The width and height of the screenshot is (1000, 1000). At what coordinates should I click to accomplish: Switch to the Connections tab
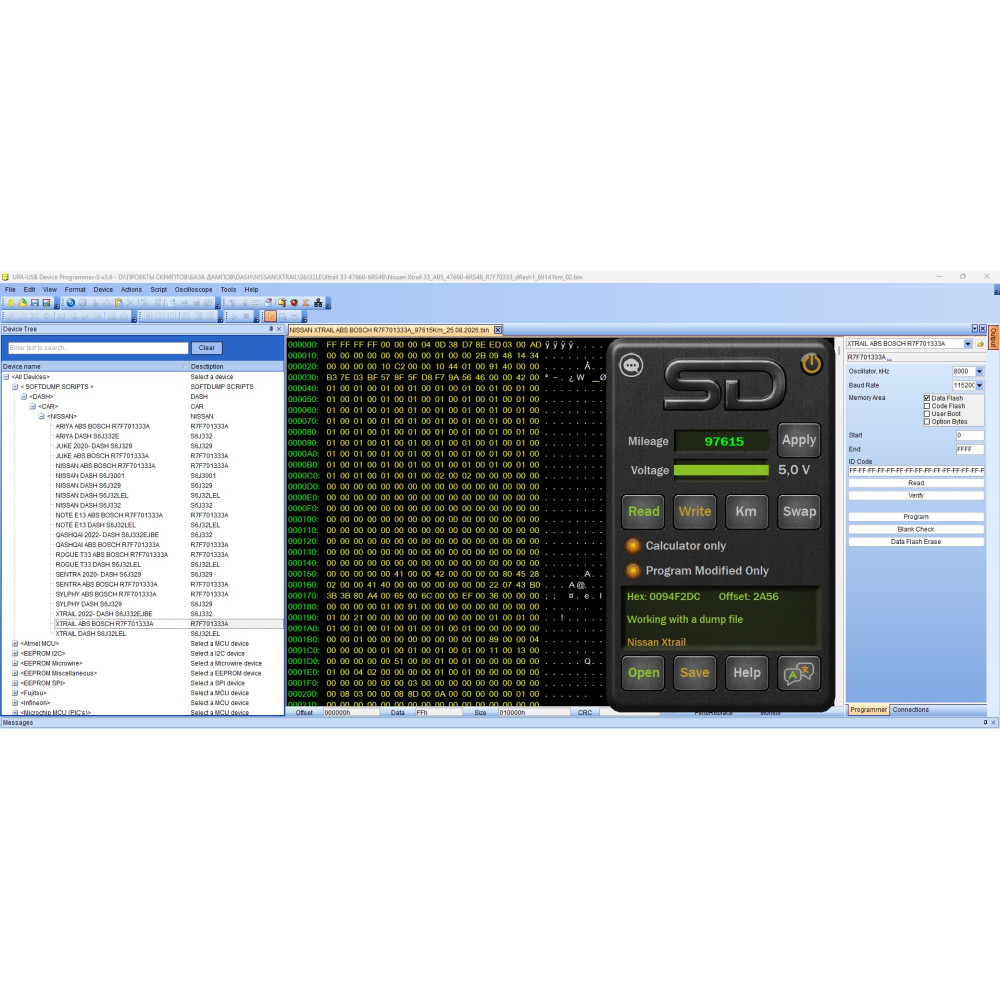pyautogui.click(x=910, y=710)
